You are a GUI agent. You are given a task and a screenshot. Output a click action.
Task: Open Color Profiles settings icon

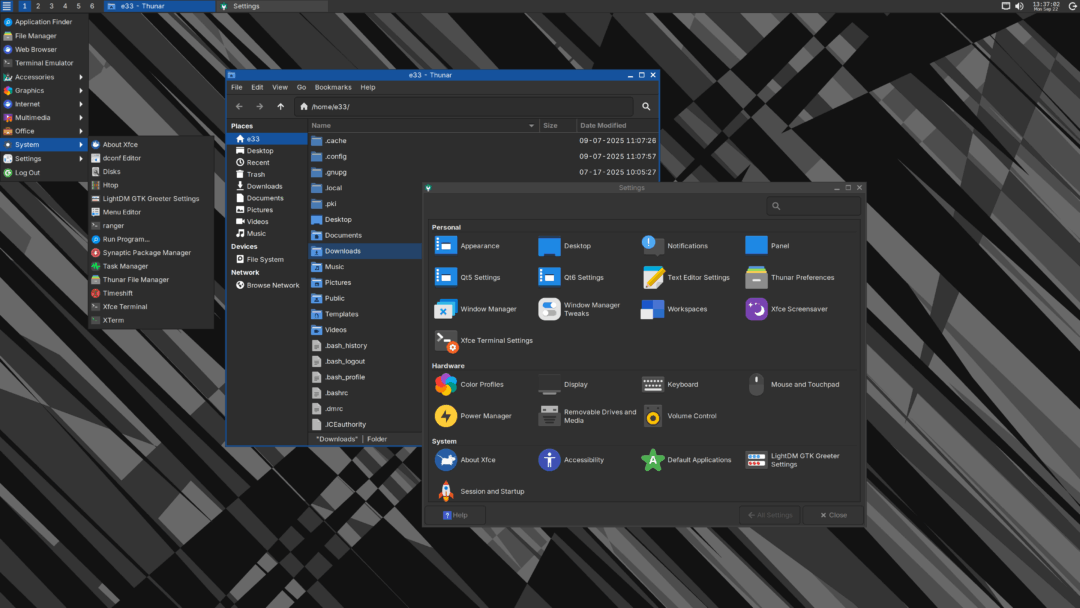[446, 384]
